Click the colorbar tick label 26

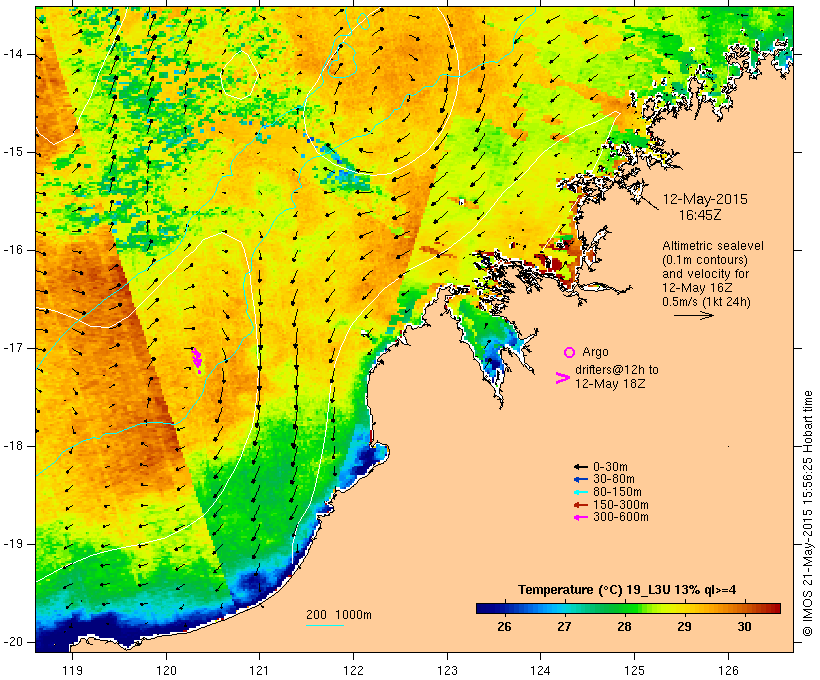coord(504,627)
